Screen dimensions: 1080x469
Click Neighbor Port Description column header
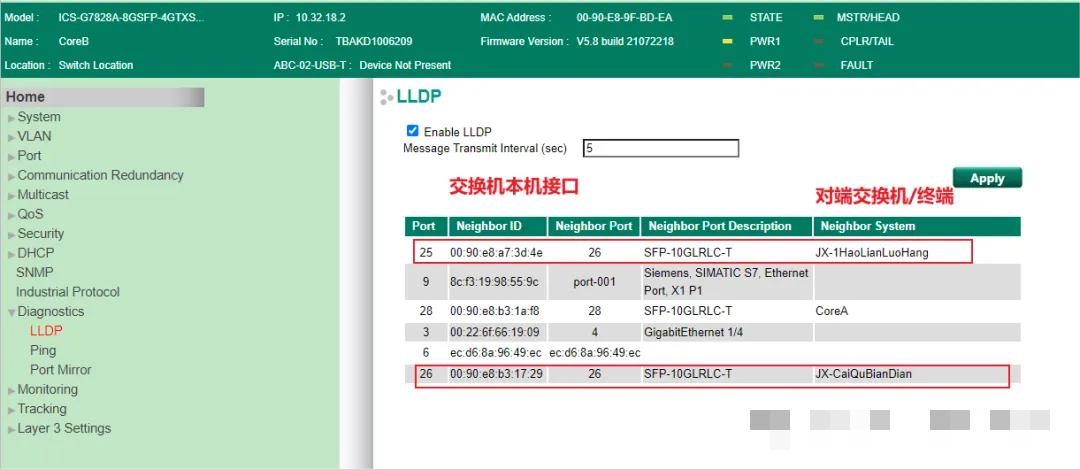pos(726,227)
